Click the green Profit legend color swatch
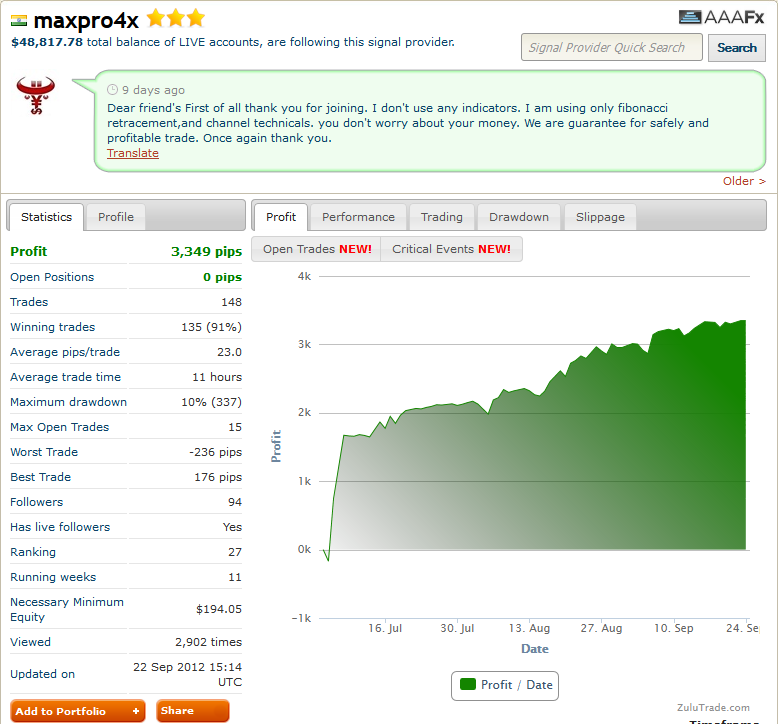The height and width of the screenshot is (724, 778). [468, 684]
